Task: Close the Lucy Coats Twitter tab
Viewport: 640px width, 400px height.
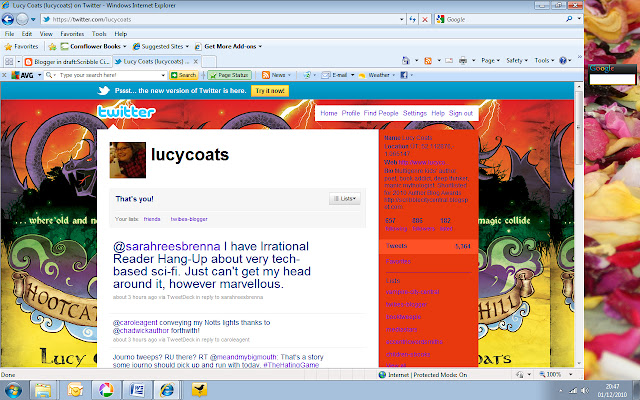Action: click(196, 62)
